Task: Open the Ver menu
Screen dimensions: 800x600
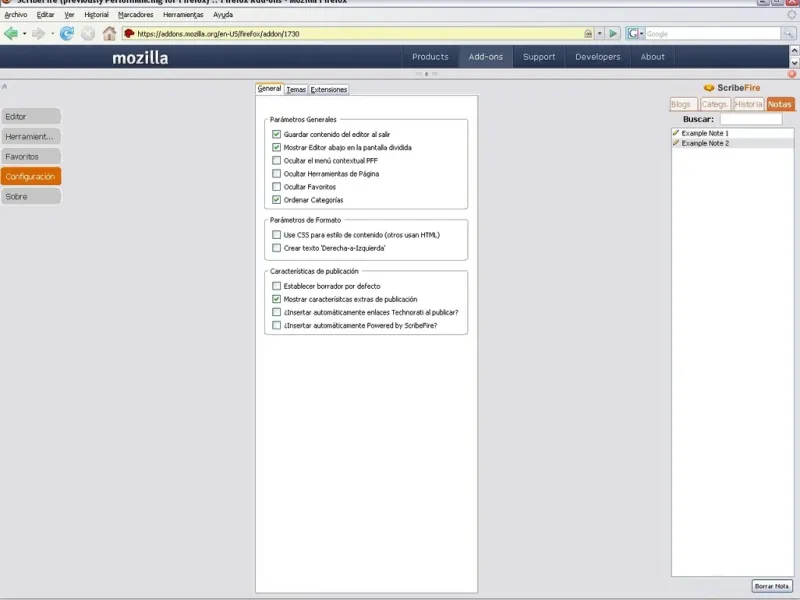Action: 69,15
